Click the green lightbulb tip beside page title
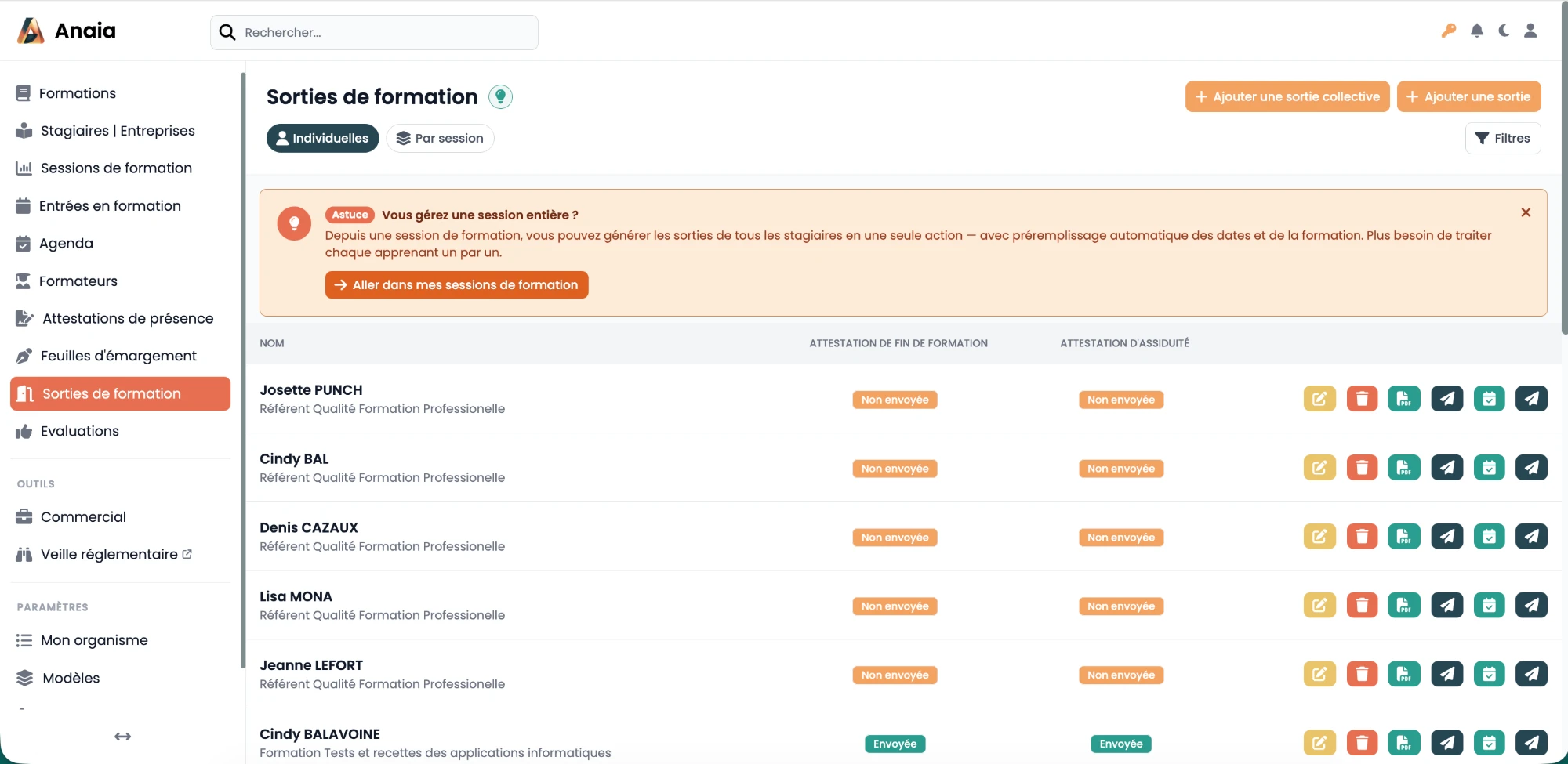1568x764 pixels. 500,96
